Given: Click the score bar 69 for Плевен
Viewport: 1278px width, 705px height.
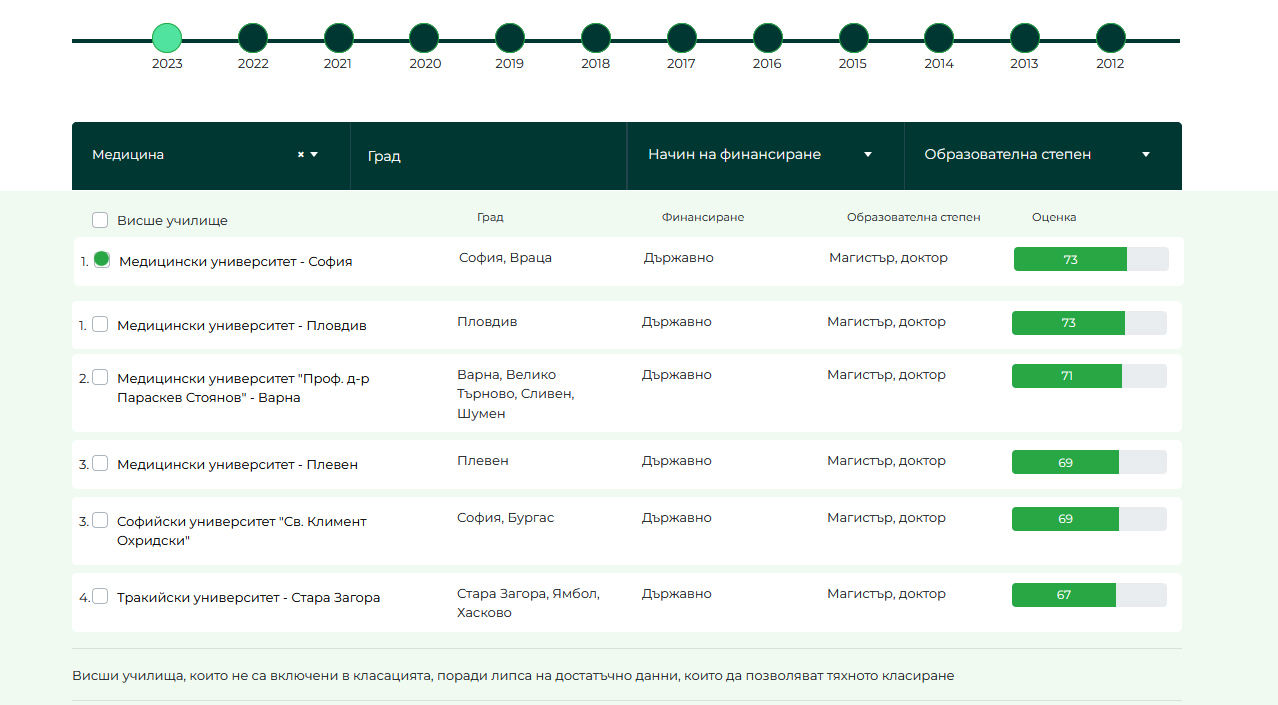Looking at the screenshot, I should tap(1089, 462).
